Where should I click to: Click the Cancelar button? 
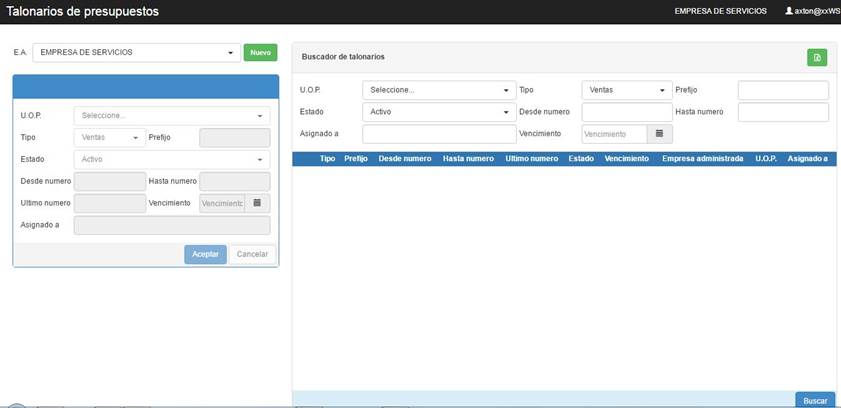(x=252, y=254)
